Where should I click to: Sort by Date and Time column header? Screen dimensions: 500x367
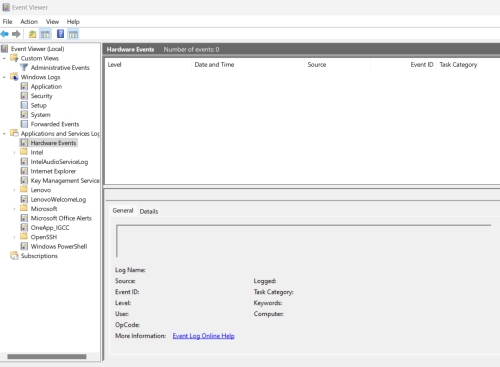click(248, 64)
